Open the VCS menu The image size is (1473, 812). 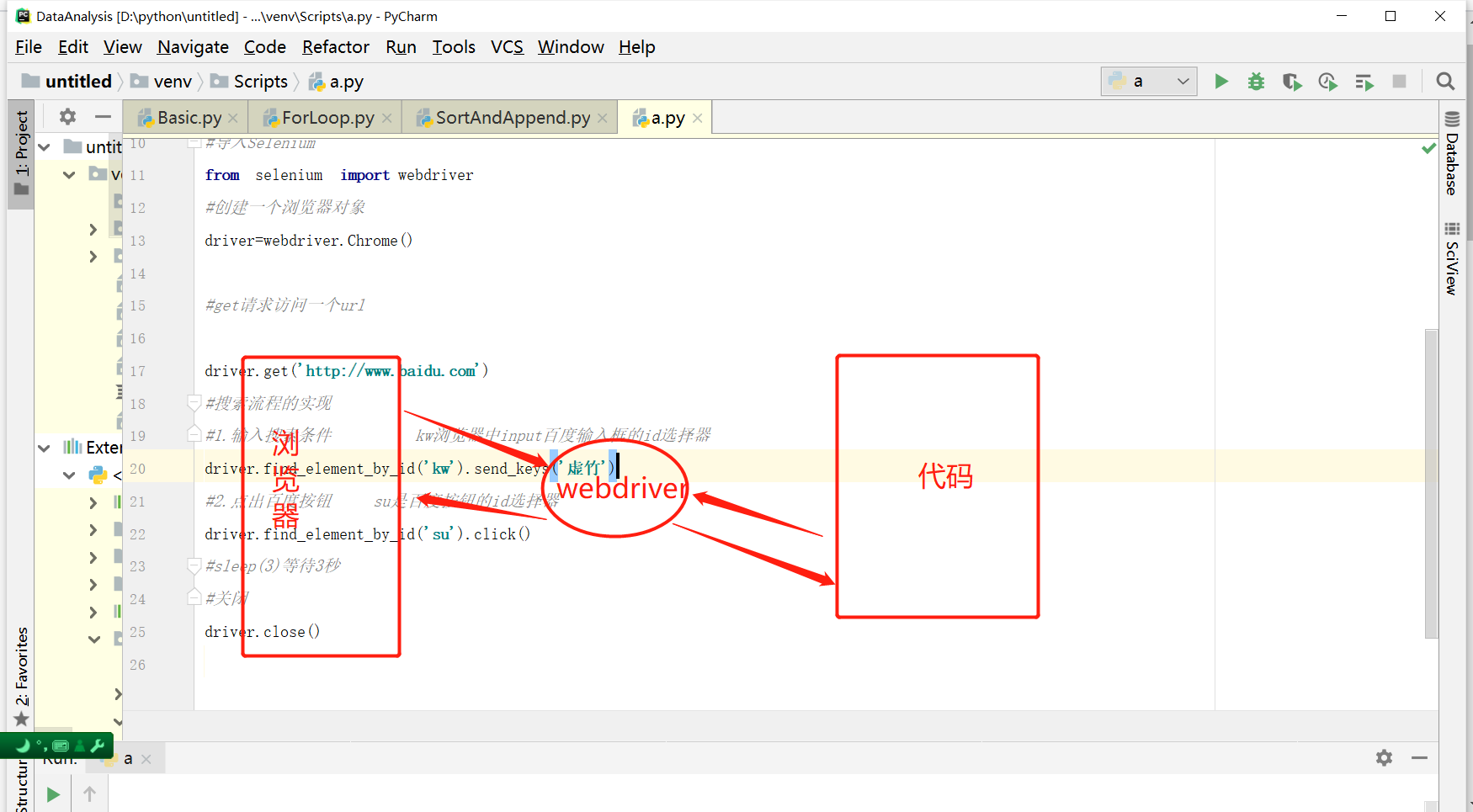[507, 47]
